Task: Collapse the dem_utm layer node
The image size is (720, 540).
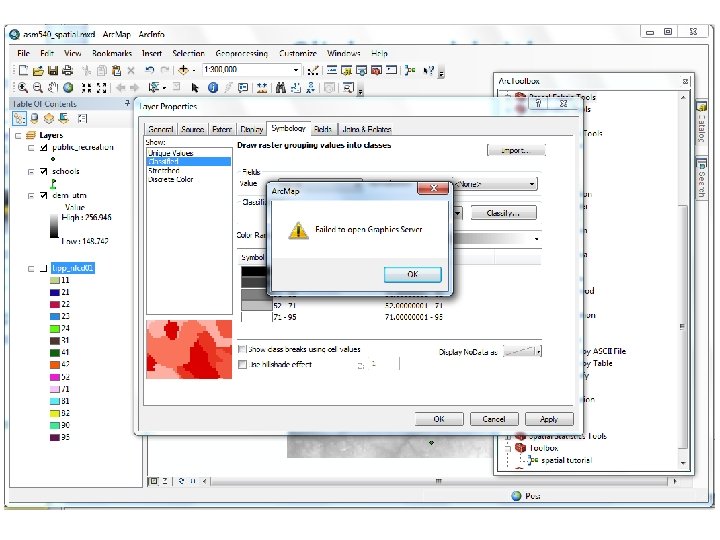Action: (x=31, y=196)
